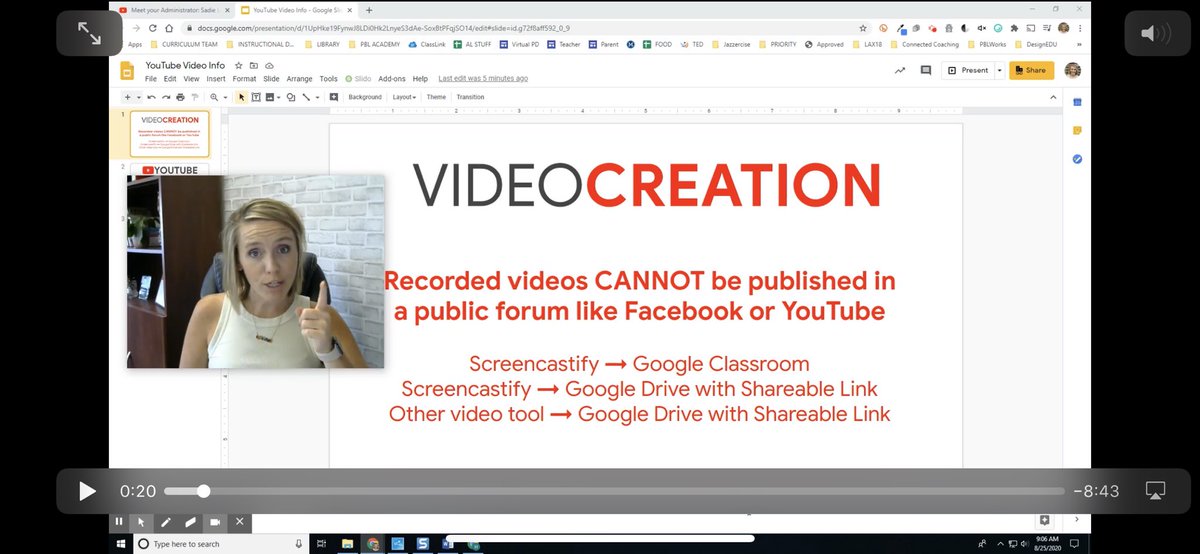Viewport: 1200px width, 554px height.
Task: Open a new Chrome tab with plus
Action: [x=369, y=10]
